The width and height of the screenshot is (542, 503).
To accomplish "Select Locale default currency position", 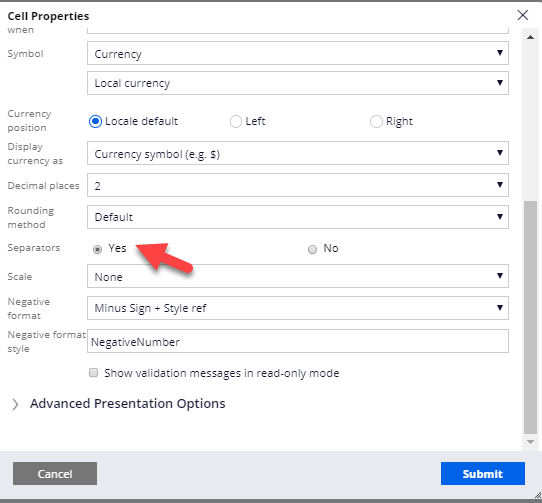I will [95, 121].
